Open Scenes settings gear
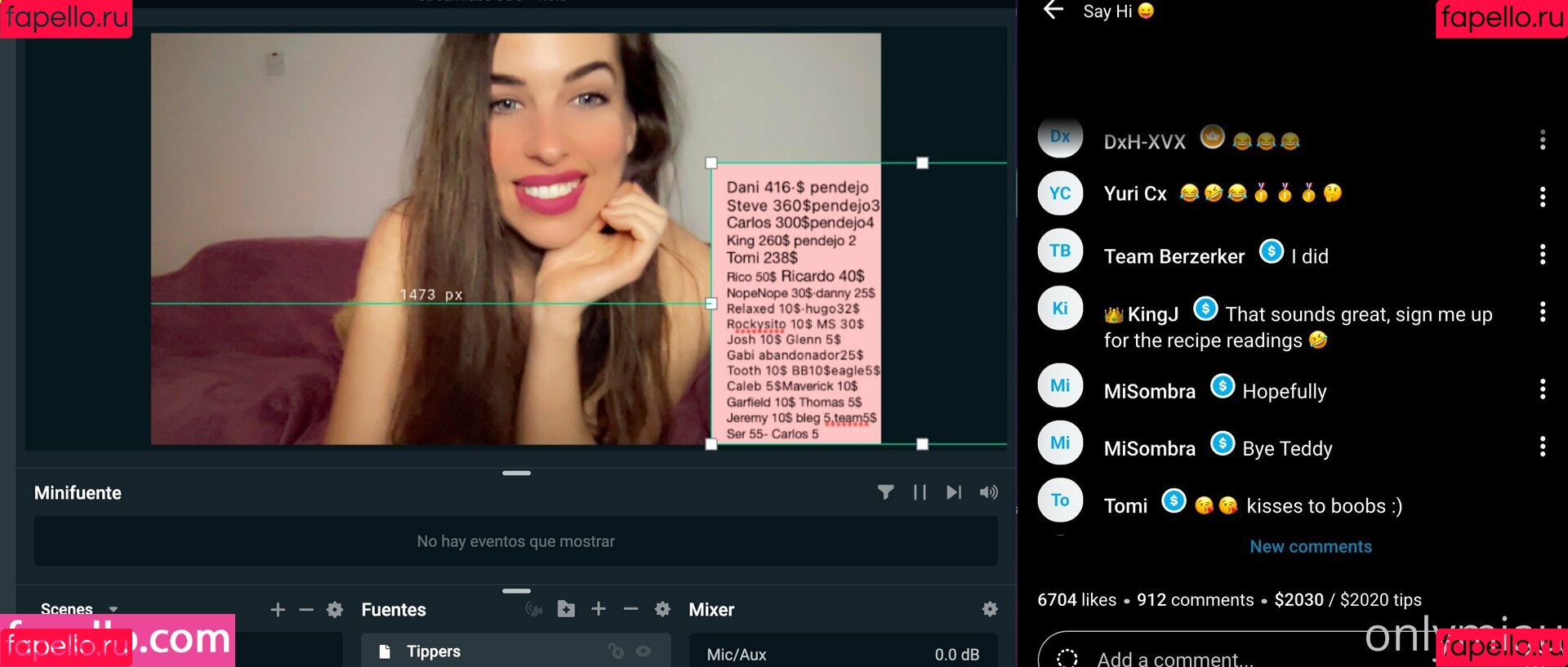Viewport: 1568px width, 667px height. tap(335, 610)
